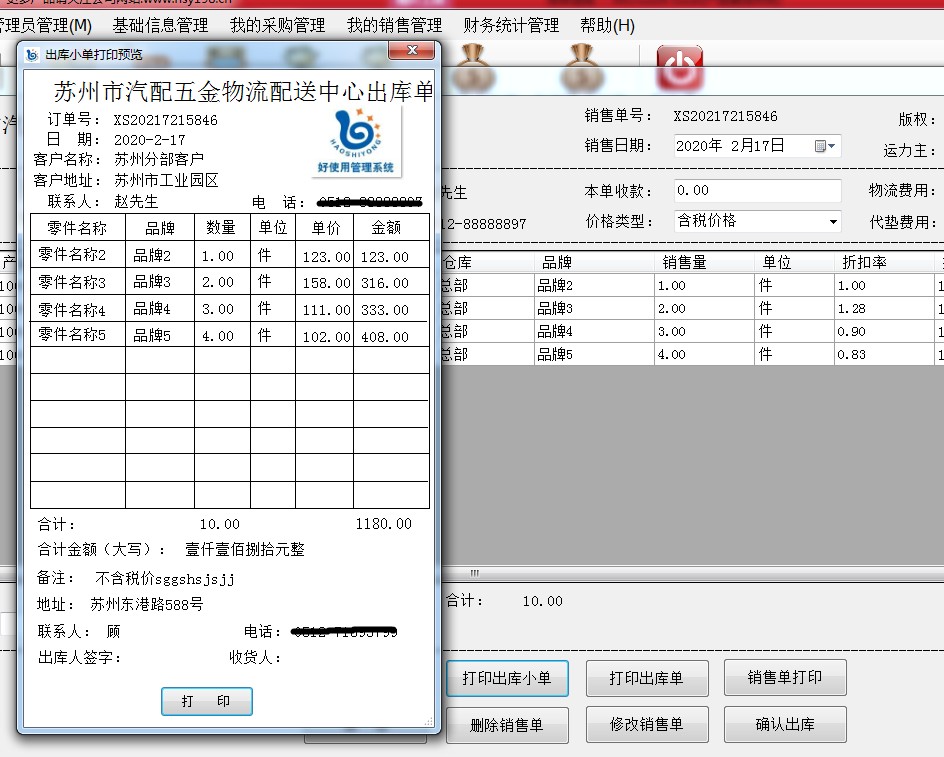Image resolution: width=944 pixels, height=757 pixels.
Task: Open the 基础信息管理 menu
Action: (x=160, y=25)
